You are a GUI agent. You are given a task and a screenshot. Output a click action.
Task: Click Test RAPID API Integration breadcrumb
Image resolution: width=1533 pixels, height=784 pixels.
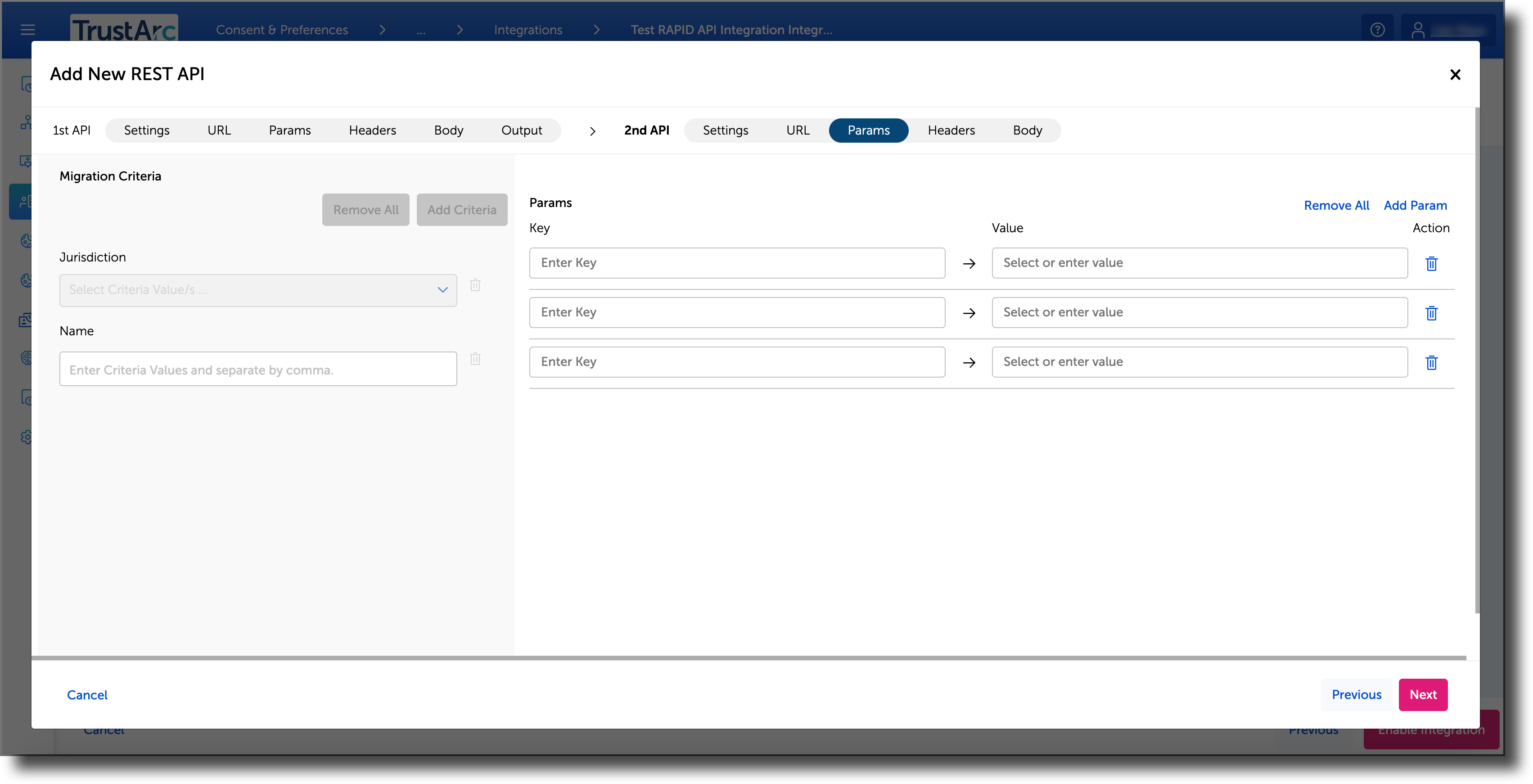[731, 30]
